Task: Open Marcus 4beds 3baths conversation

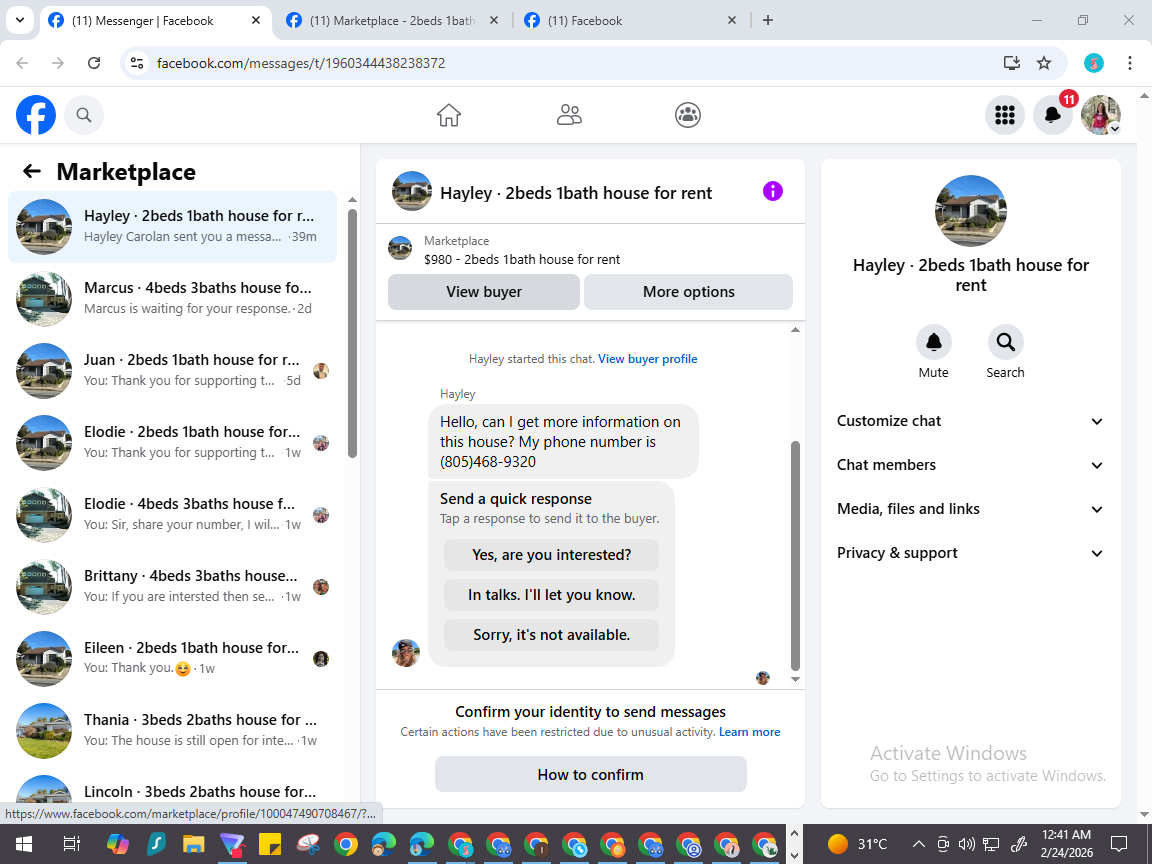Action: (x=173, y=298)
